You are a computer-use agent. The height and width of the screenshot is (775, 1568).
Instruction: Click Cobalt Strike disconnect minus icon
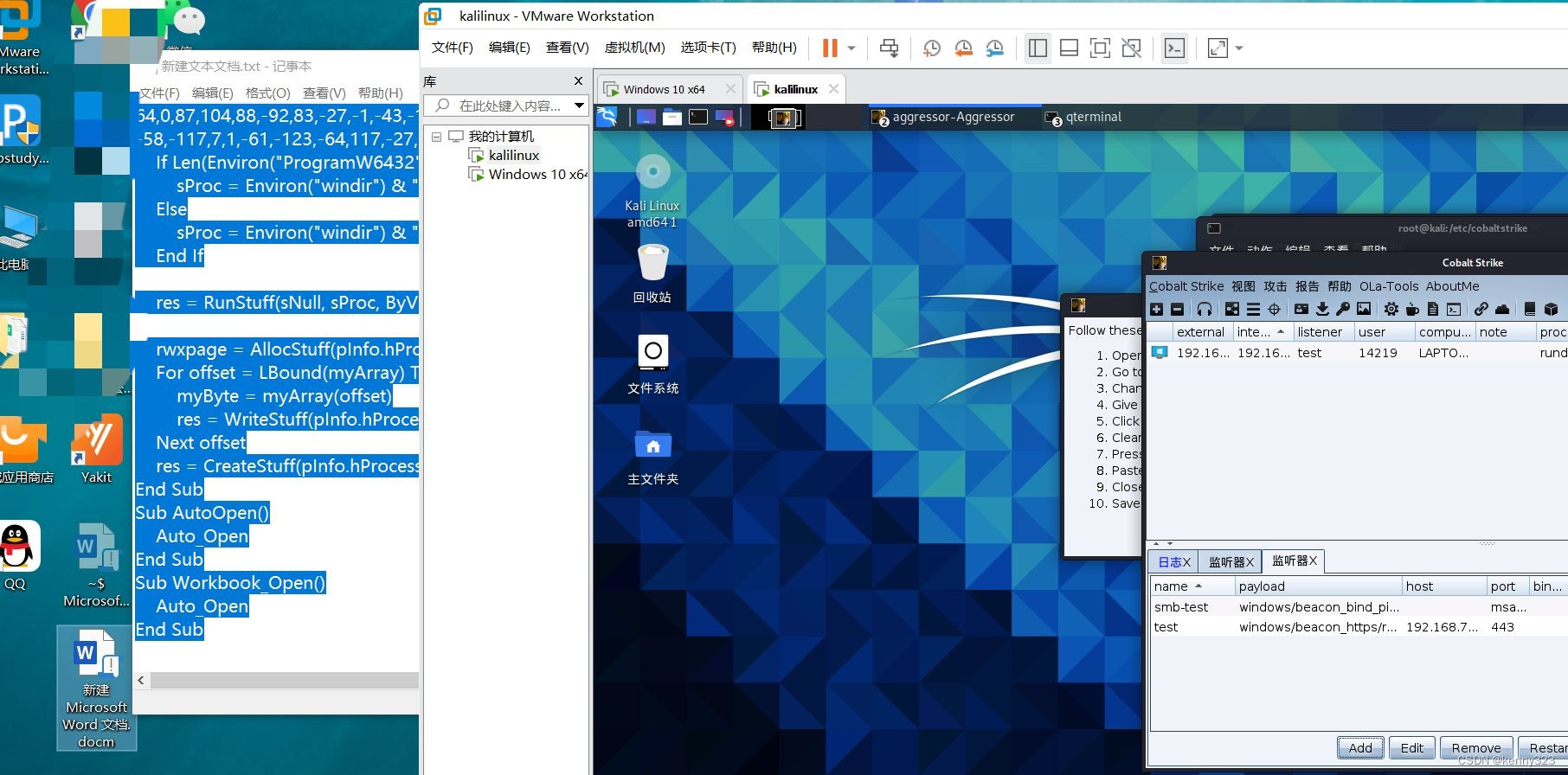(x=1177, y=309)
